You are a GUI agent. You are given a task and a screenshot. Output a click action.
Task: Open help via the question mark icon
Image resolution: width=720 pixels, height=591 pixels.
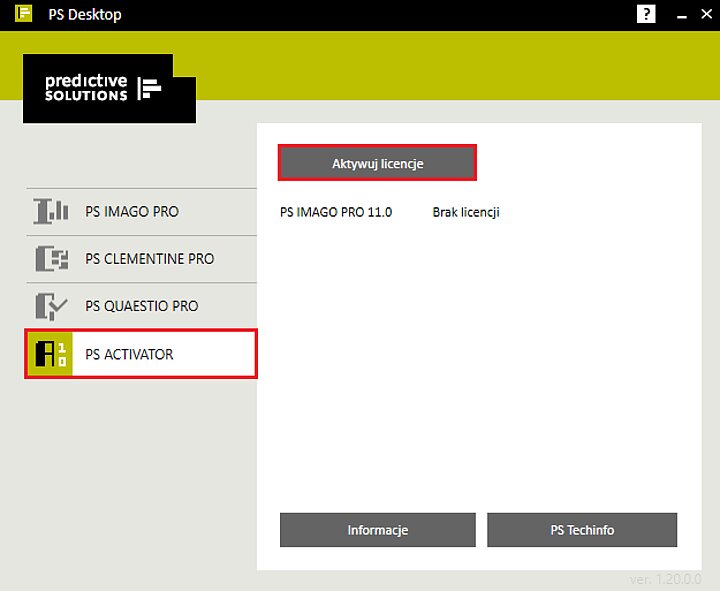pos(646,14)
